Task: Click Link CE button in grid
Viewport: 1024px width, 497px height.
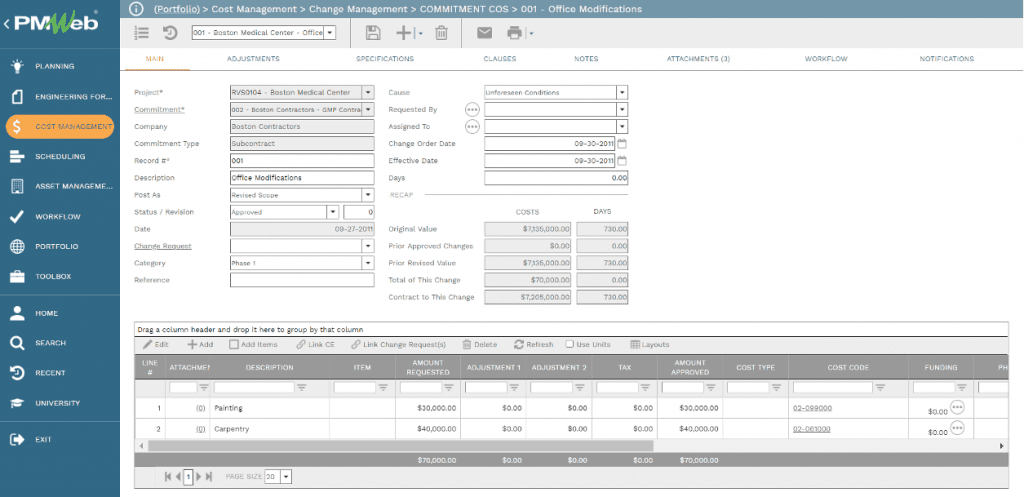Action: click(x=315, y=344)
